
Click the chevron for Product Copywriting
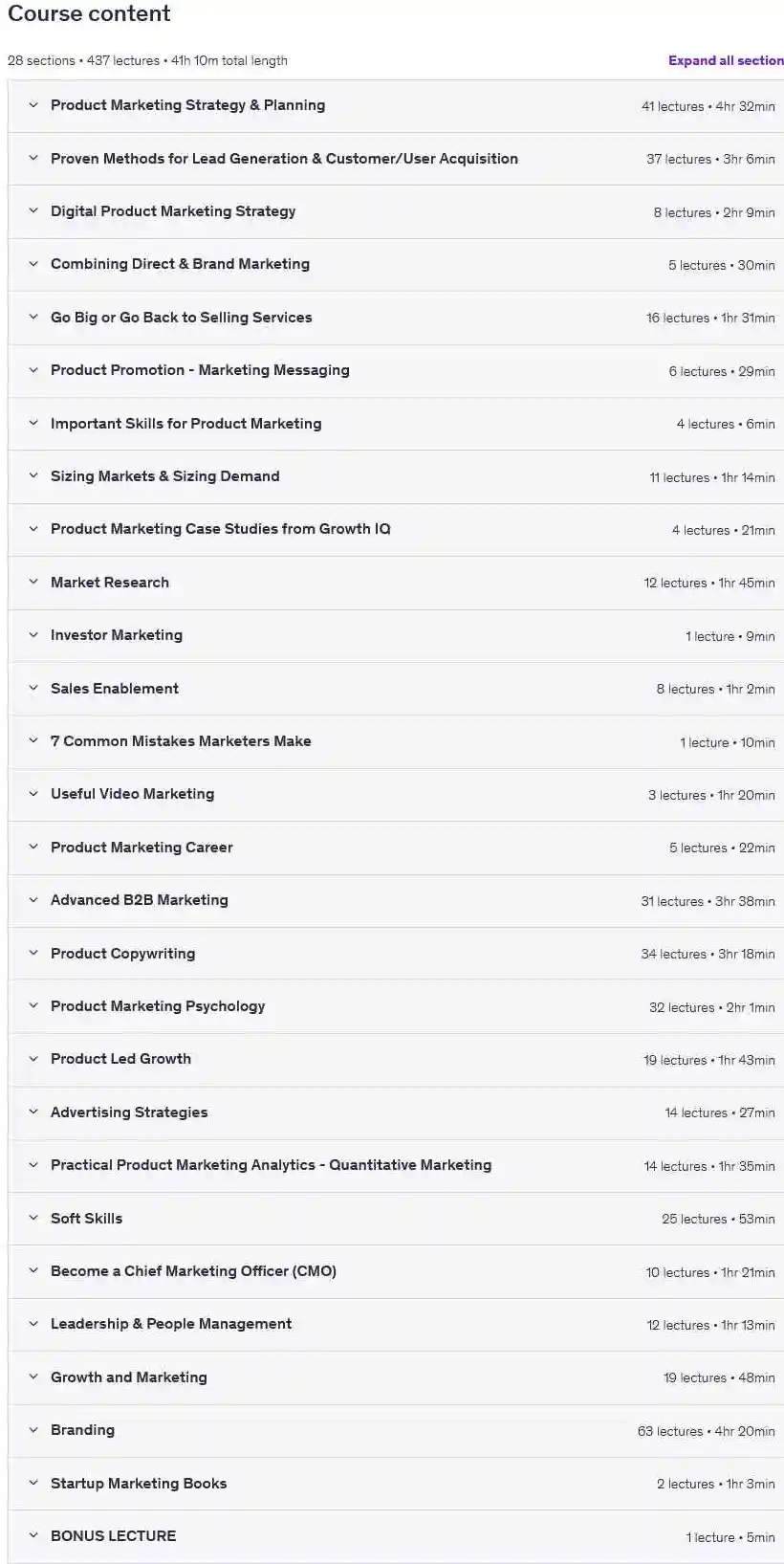coord(33,954)
